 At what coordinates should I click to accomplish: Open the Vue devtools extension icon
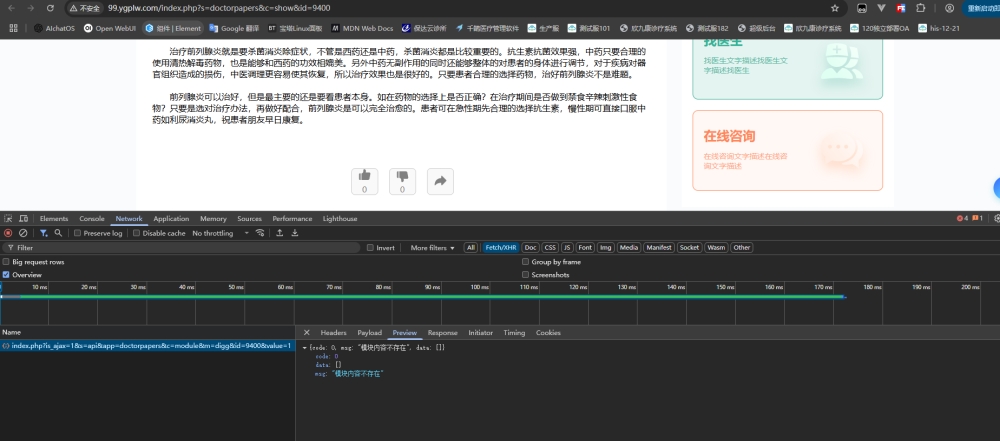[x=881, y=8]
